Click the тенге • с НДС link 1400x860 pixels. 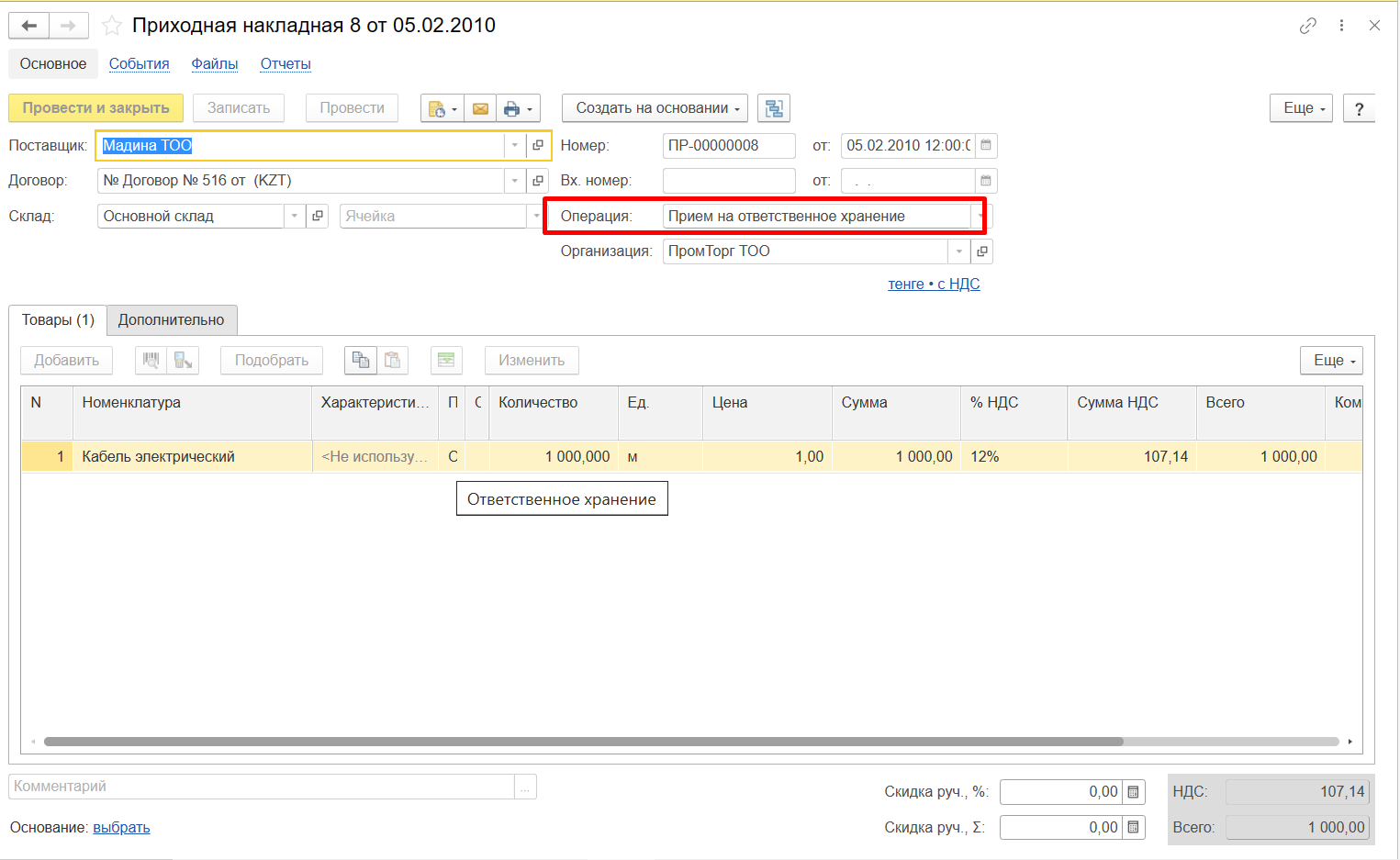934,284
